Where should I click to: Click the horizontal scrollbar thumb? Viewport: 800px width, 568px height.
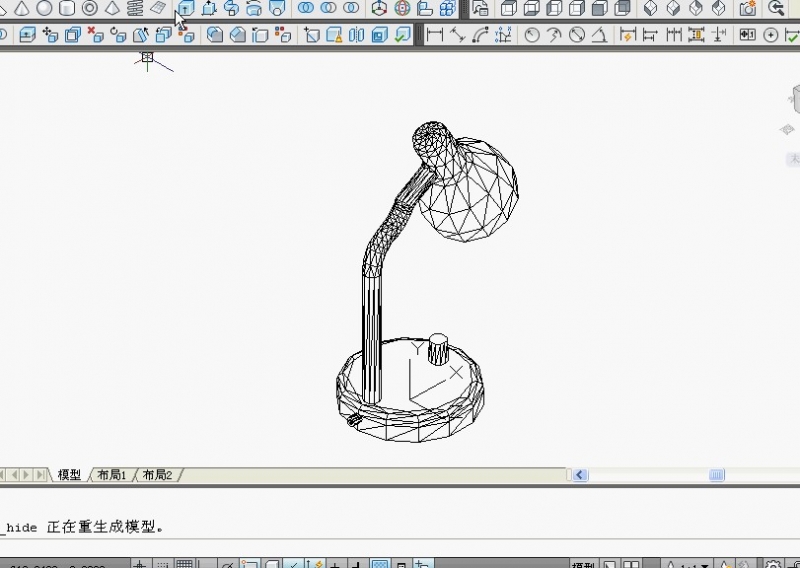[x=717, y=475]
